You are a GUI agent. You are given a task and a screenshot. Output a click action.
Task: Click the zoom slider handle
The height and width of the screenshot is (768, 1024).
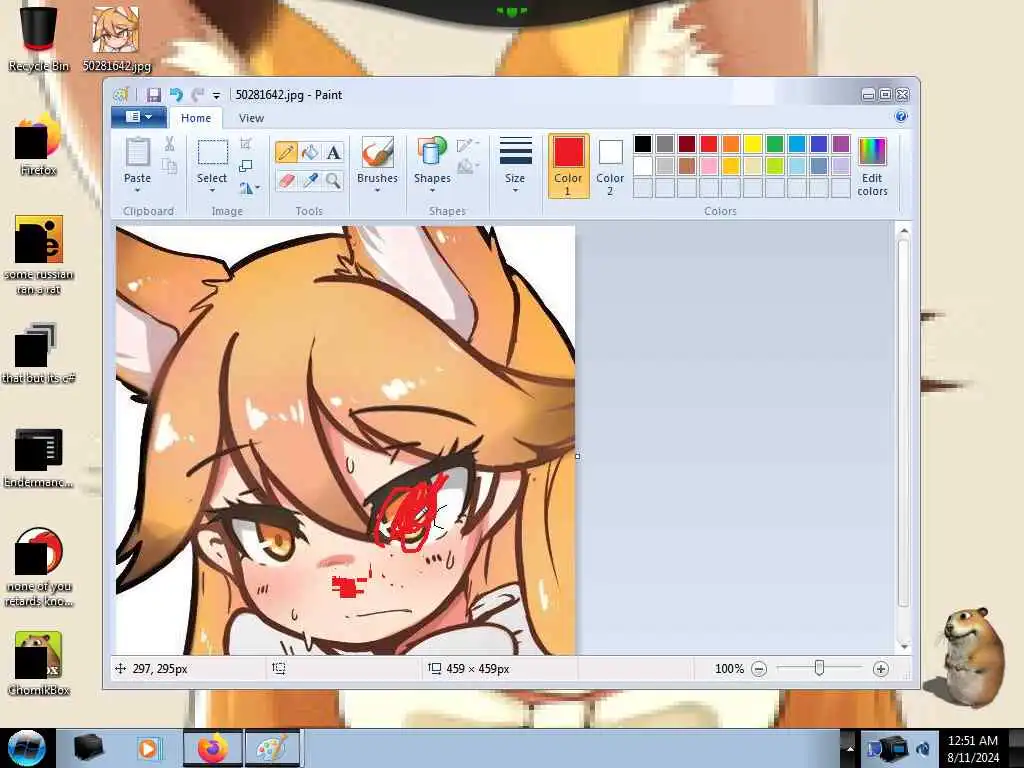pyautogui.click(x=820, y=668)
